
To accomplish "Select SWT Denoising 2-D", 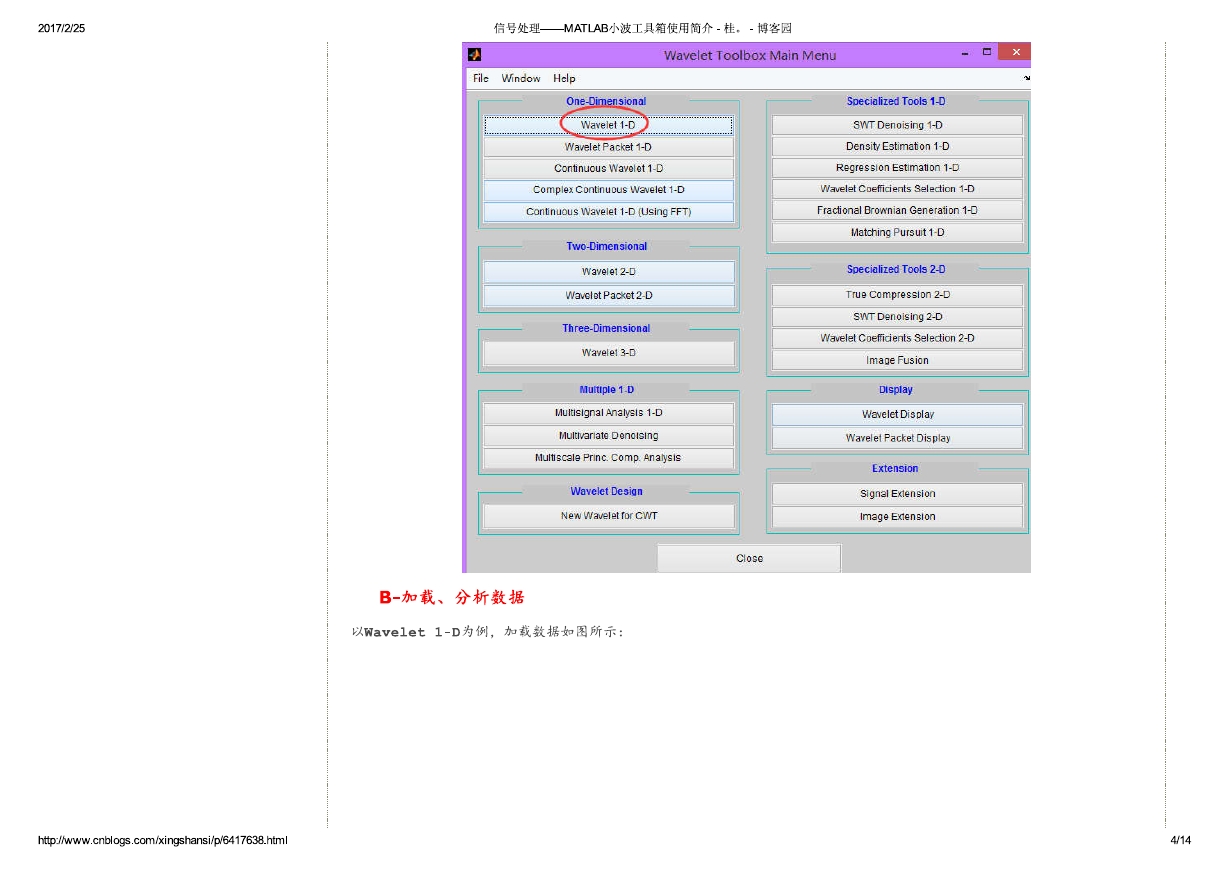I will [897, 317].
